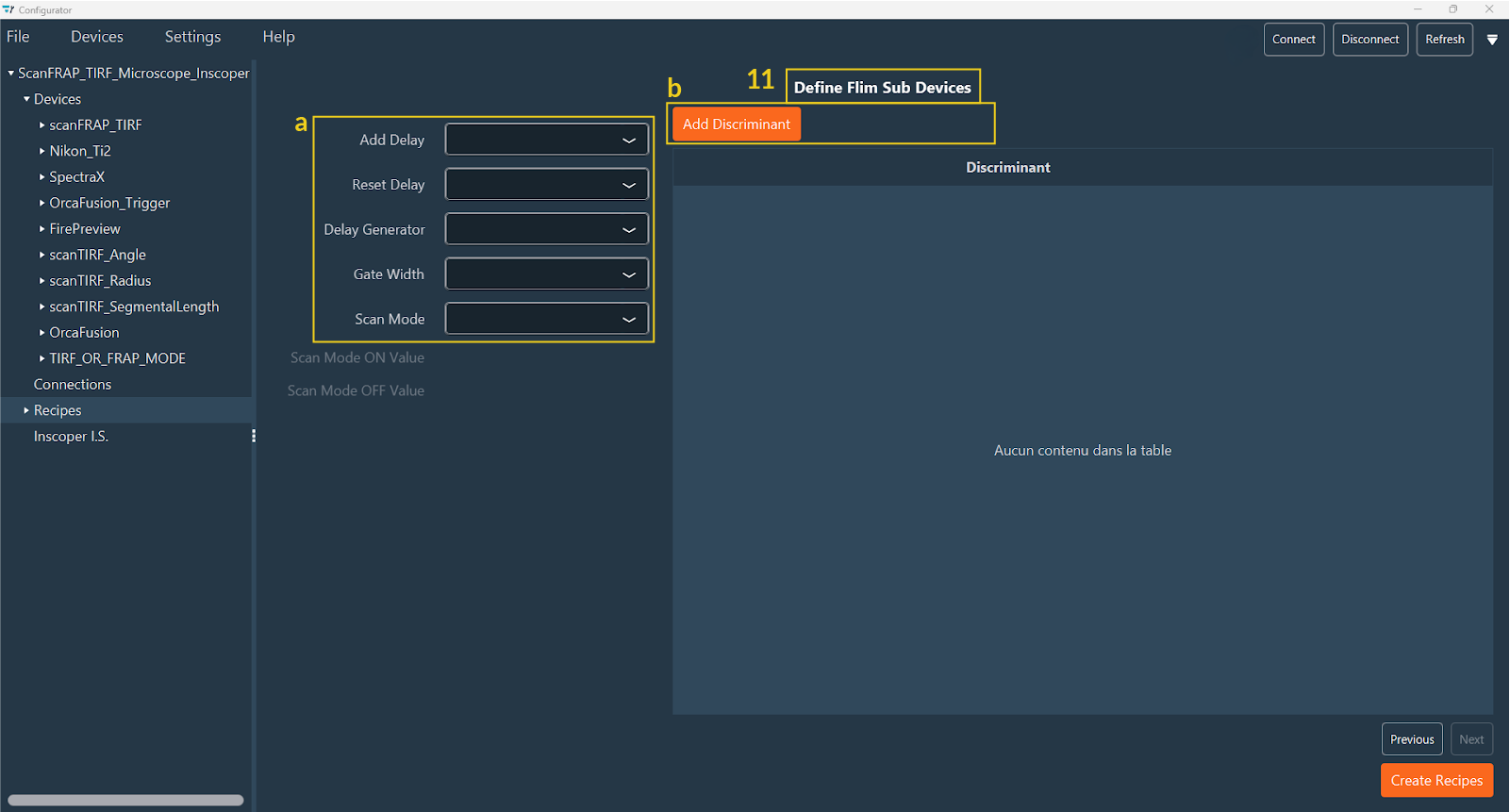Expand the OrcaFusion_Trigger device arrow
The width and height of the screenshot is (1510, 812).
click(x=41, y=203)
